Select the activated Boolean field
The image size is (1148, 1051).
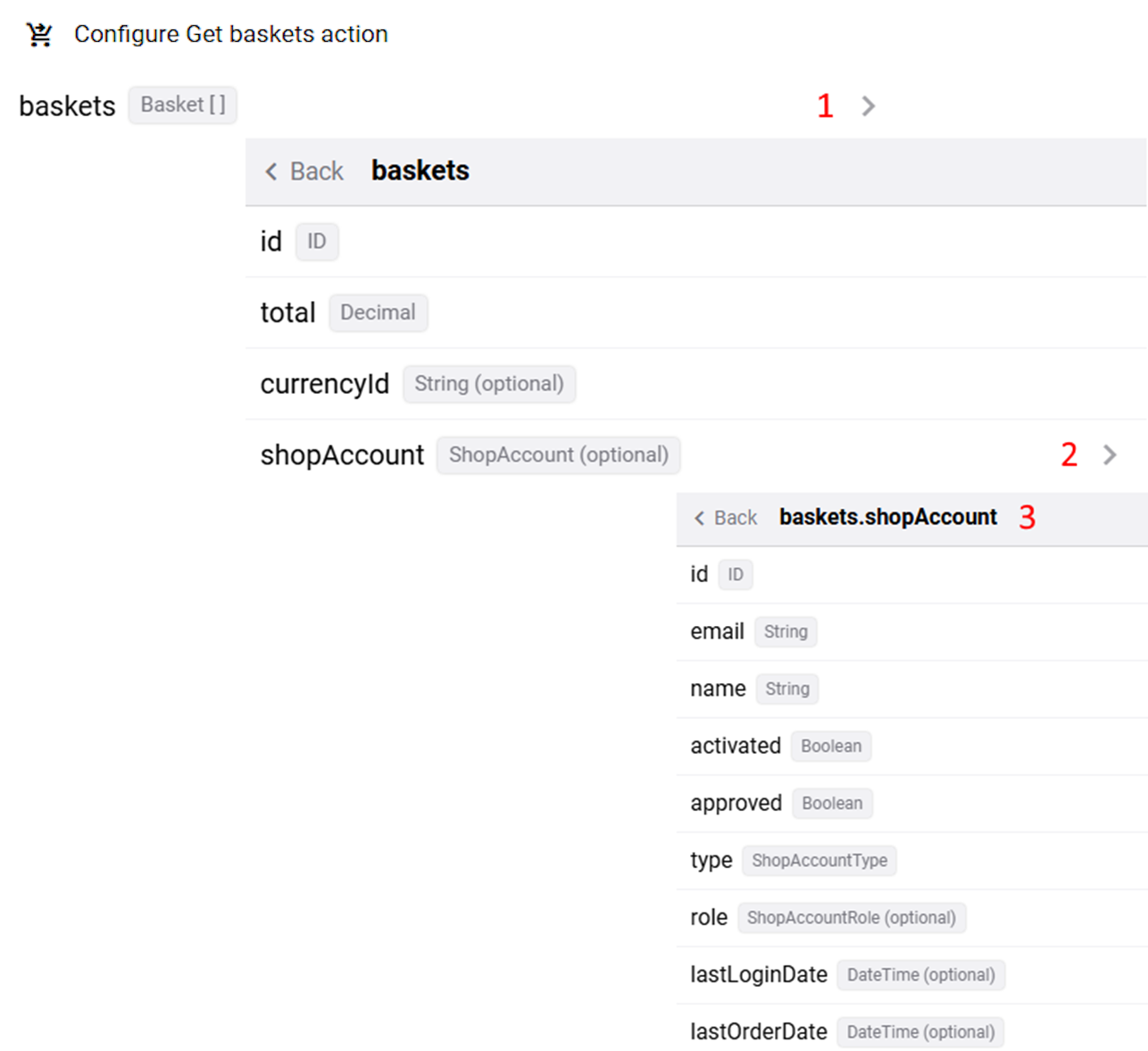point(736,746)
